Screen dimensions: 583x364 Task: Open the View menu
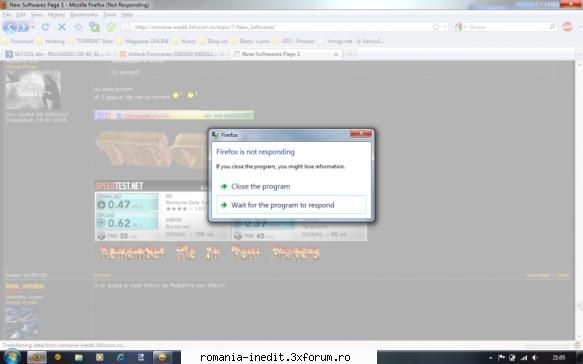(x=36, y=15)
